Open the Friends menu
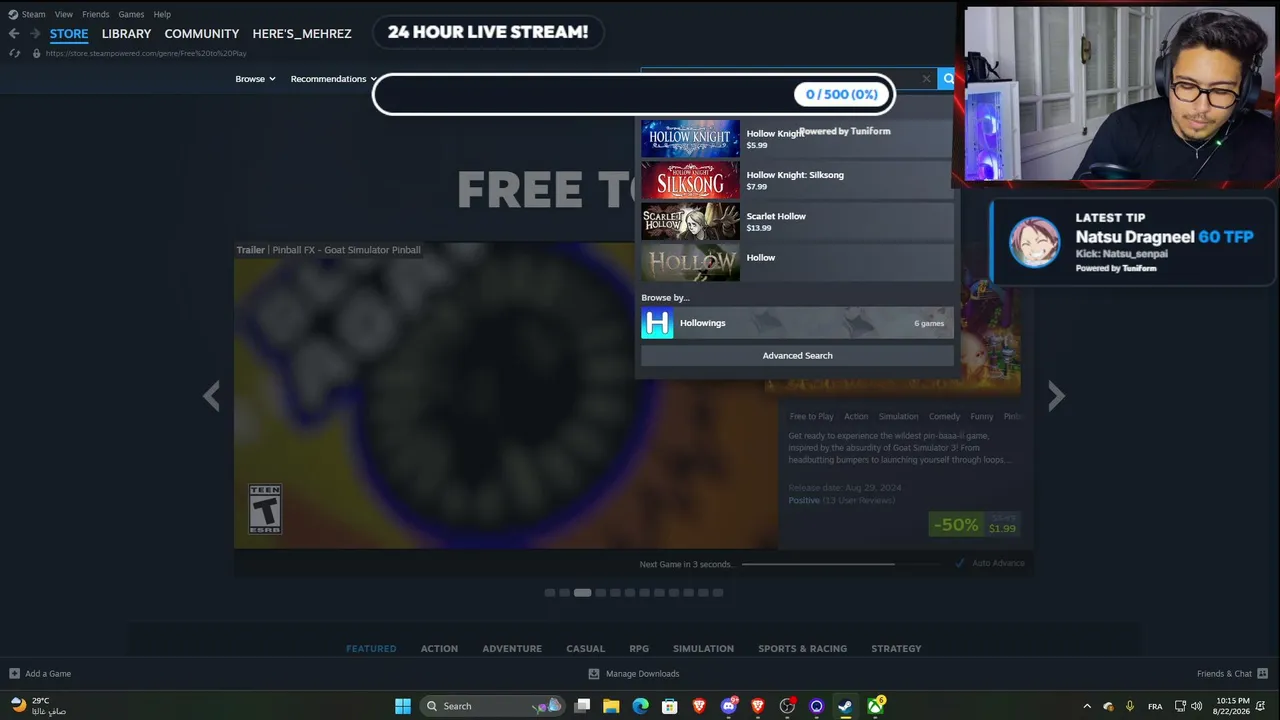This screenshot has height=720, width=1280. pos(96,14)
